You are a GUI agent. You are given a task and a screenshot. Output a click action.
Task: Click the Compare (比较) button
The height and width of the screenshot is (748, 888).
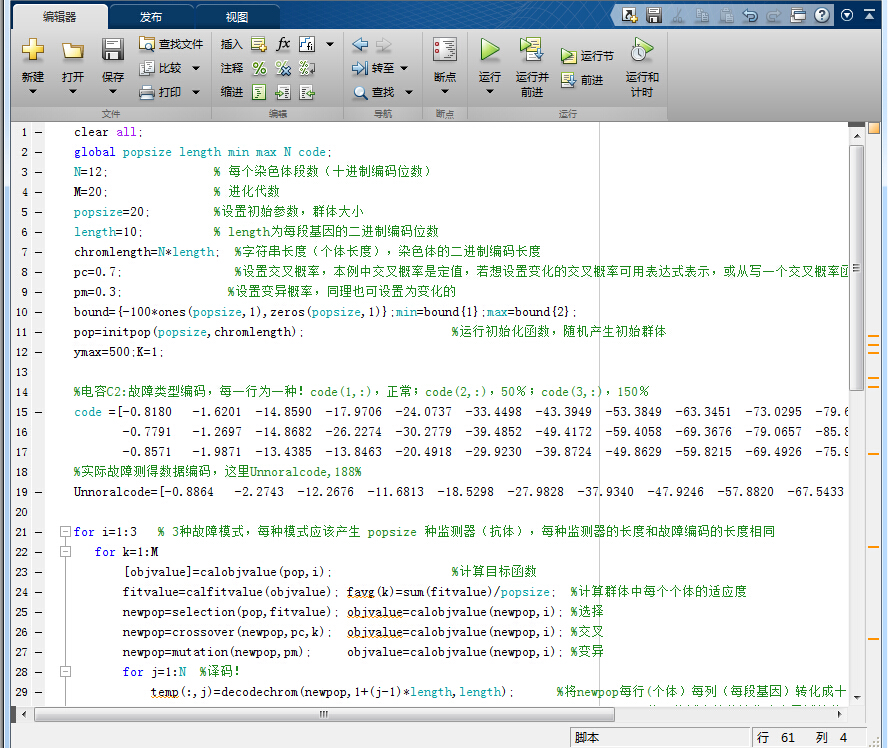coord(161,68)
